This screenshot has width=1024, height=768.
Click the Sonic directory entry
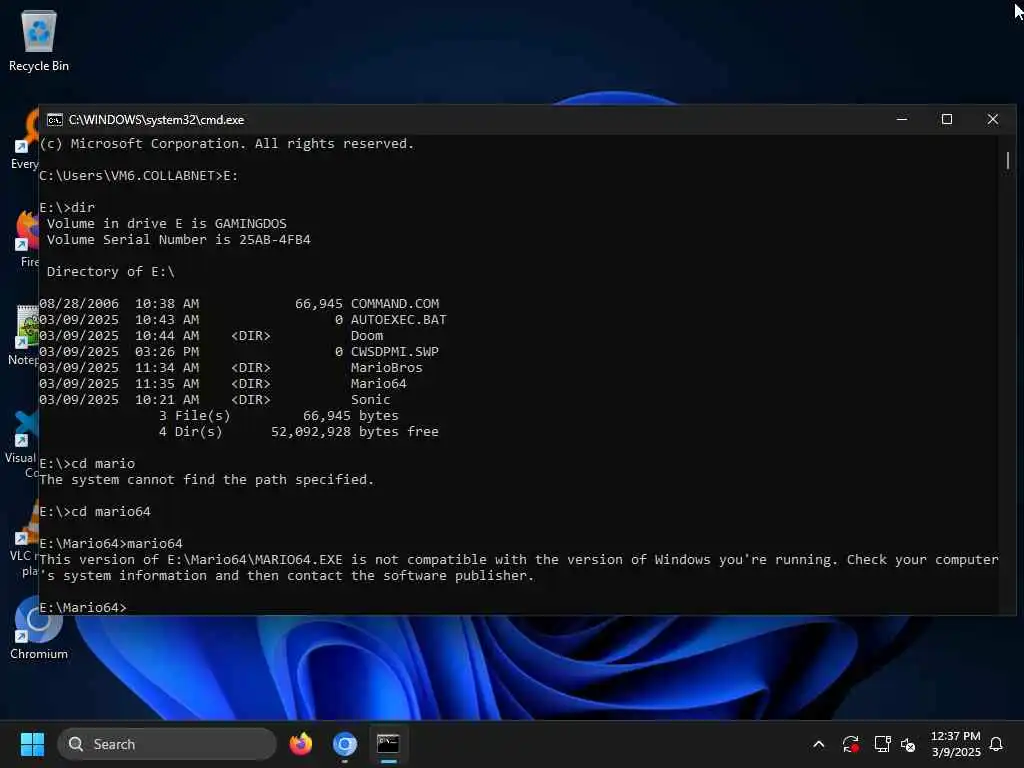(x=370, y=400)
